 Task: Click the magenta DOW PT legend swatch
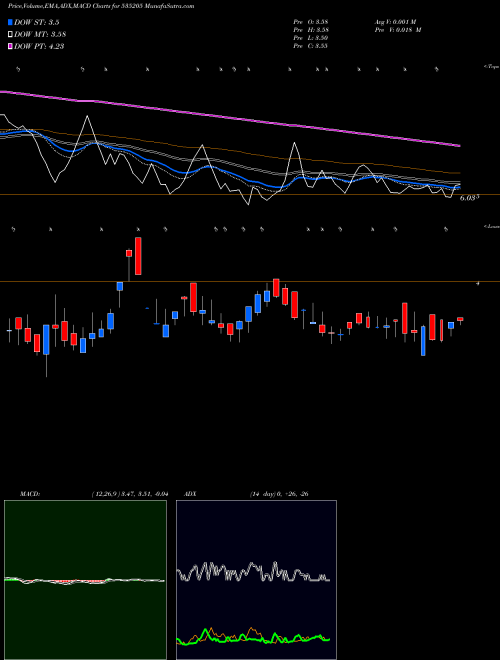coord(10,46)
